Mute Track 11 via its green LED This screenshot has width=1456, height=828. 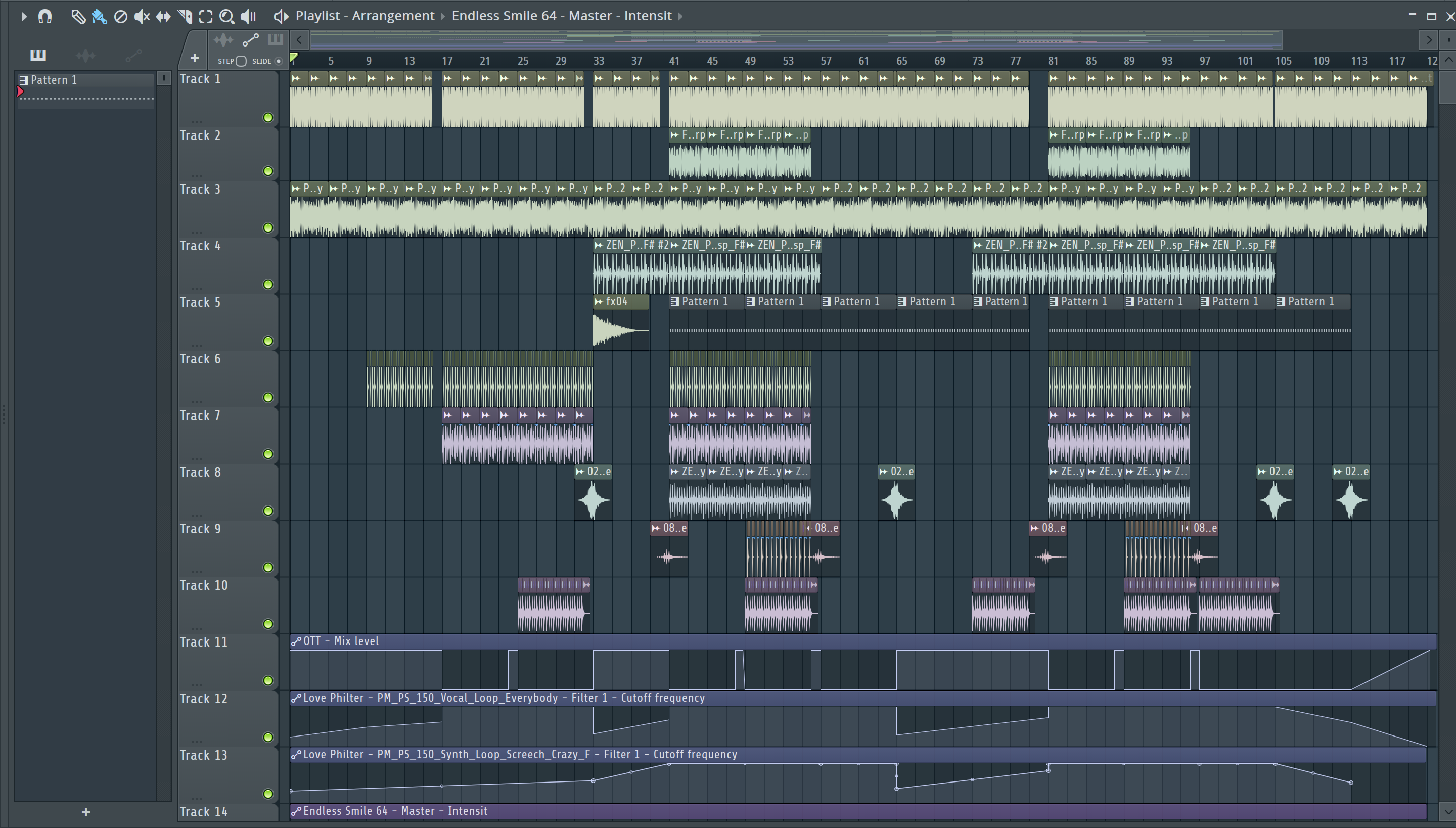(x=268, y=681)
